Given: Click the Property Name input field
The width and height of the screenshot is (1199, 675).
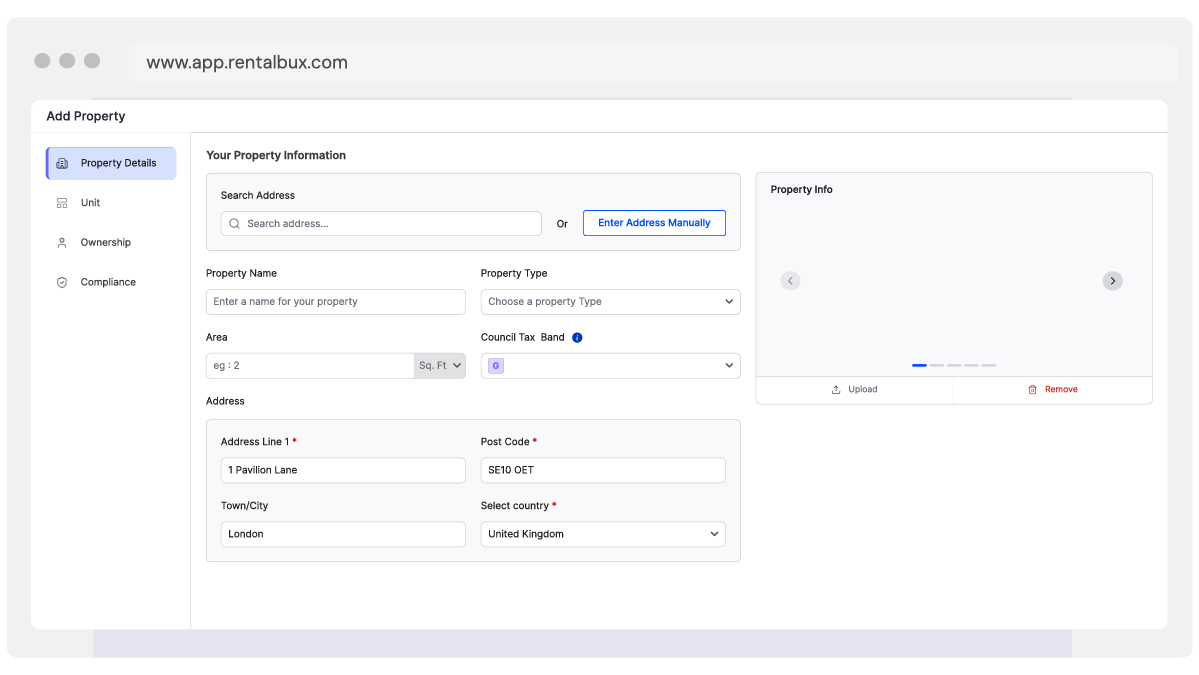Looking at the screenshot, I should coord(335,301).
